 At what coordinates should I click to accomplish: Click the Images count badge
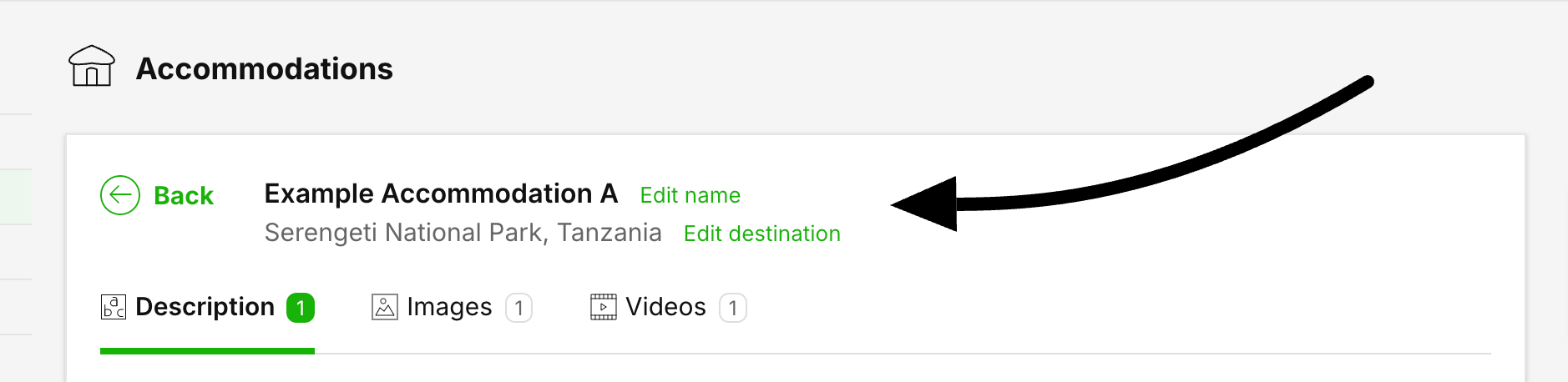(x=518, y=308)
